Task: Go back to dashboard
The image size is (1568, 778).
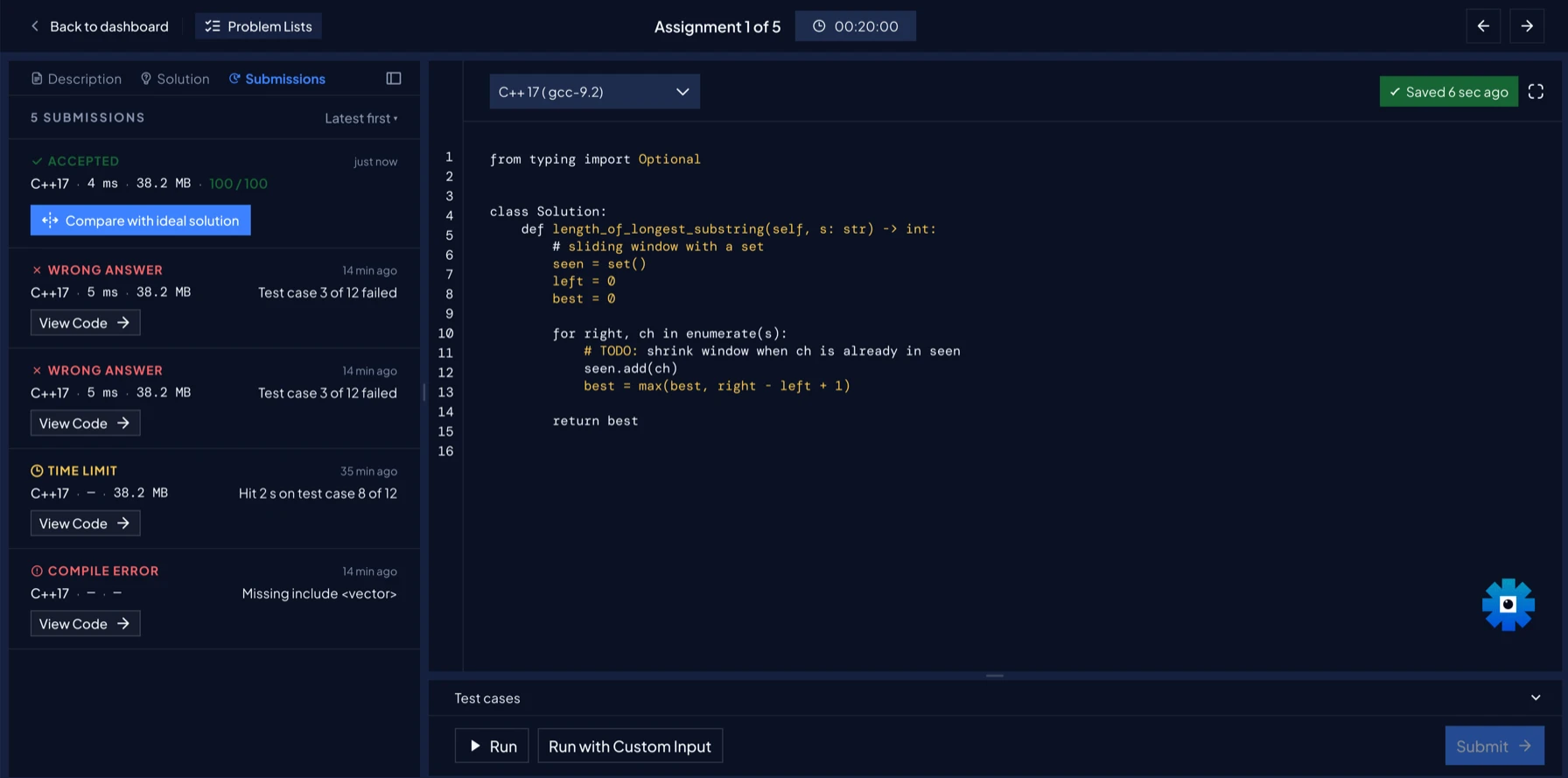Action: click(99, 26)
